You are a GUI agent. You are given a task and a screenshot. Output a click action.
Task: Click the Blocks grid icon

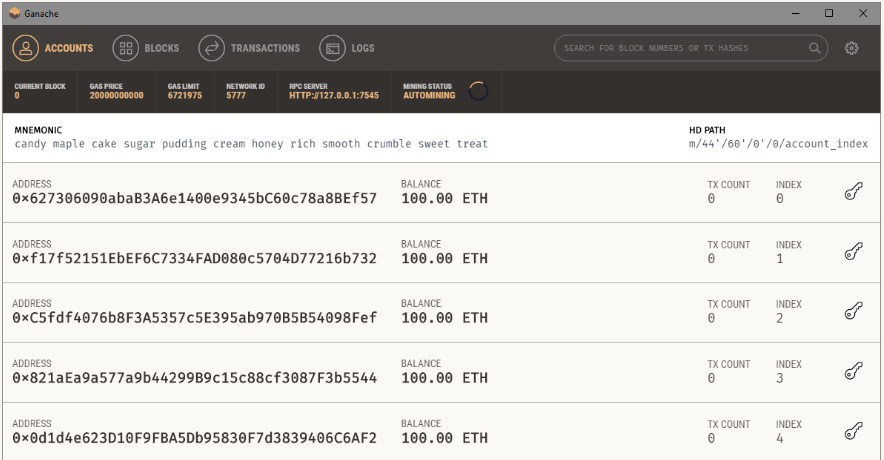tap(126, 48)
